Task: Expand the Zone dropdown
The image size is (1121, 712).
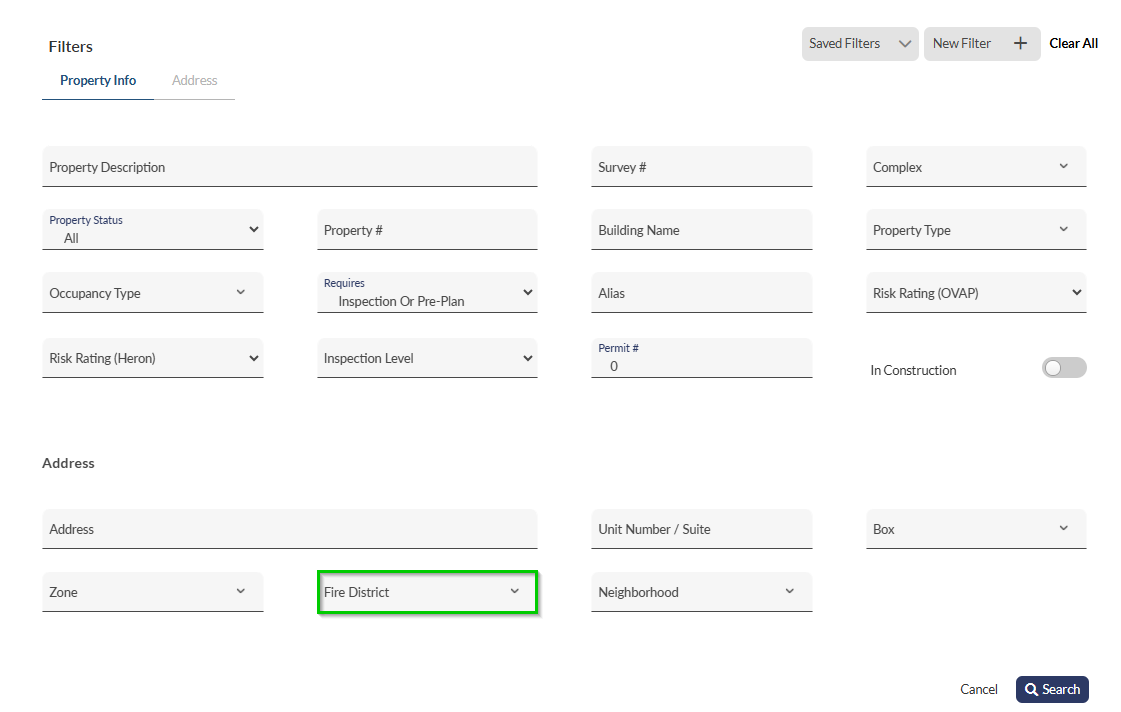Action: pyautogui.click(x=152, y=592)
